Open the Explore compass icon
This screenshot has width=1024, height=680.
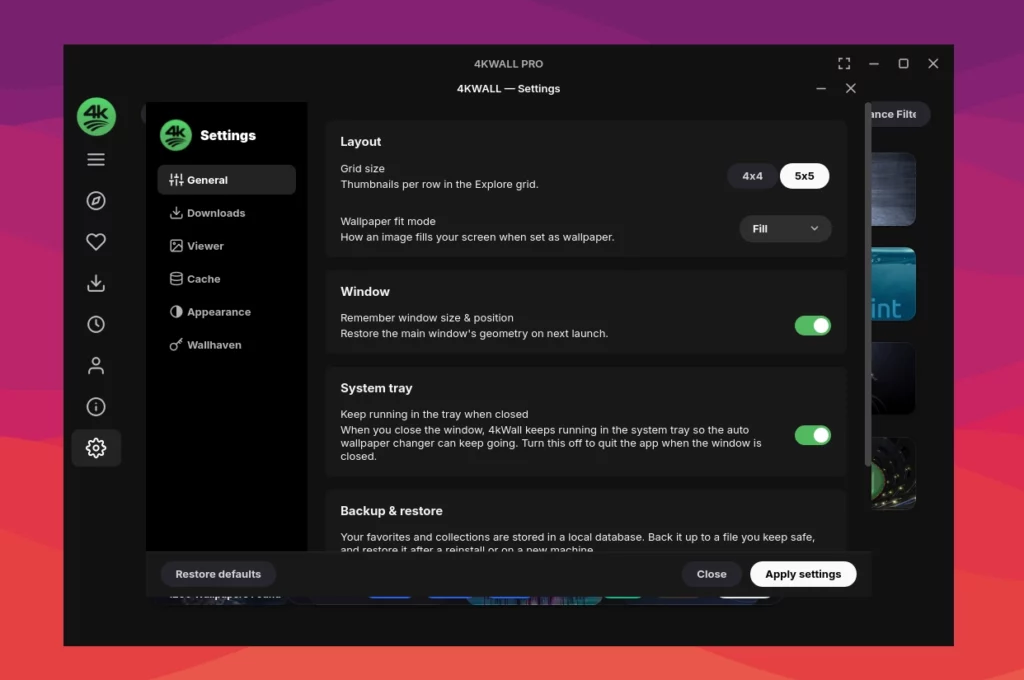tap(96, 201)
